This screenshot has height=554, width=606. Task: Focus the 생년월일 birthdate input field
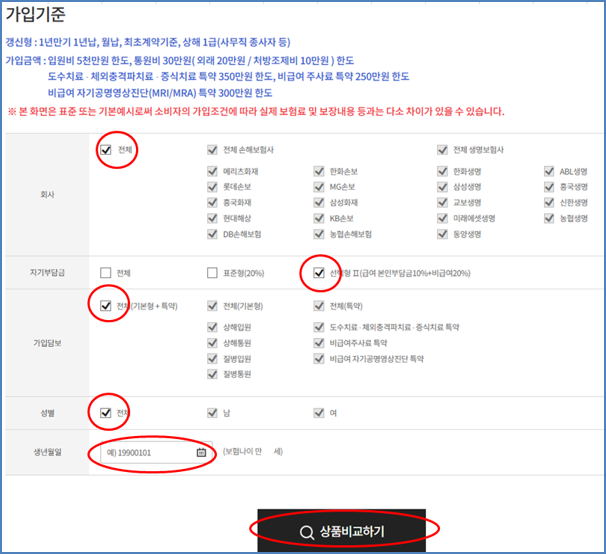click(x=156, y=452)
